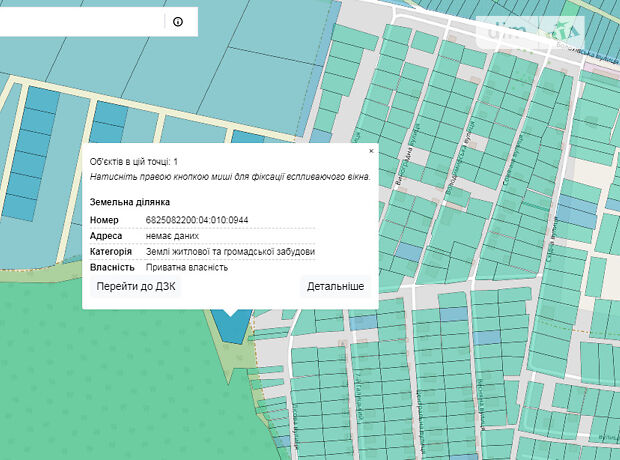Image resolution: width=620 pixels, height=460 pixels.
Task: Close the land parcel popup window
Action: 371,151
